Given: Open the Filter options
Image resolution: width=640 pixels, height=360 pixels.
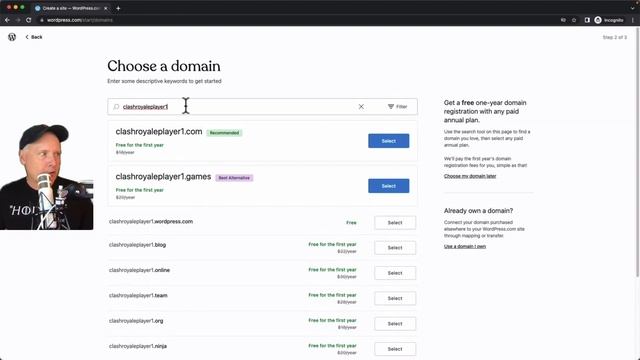Looking at the screenshot, I should 398,107.
